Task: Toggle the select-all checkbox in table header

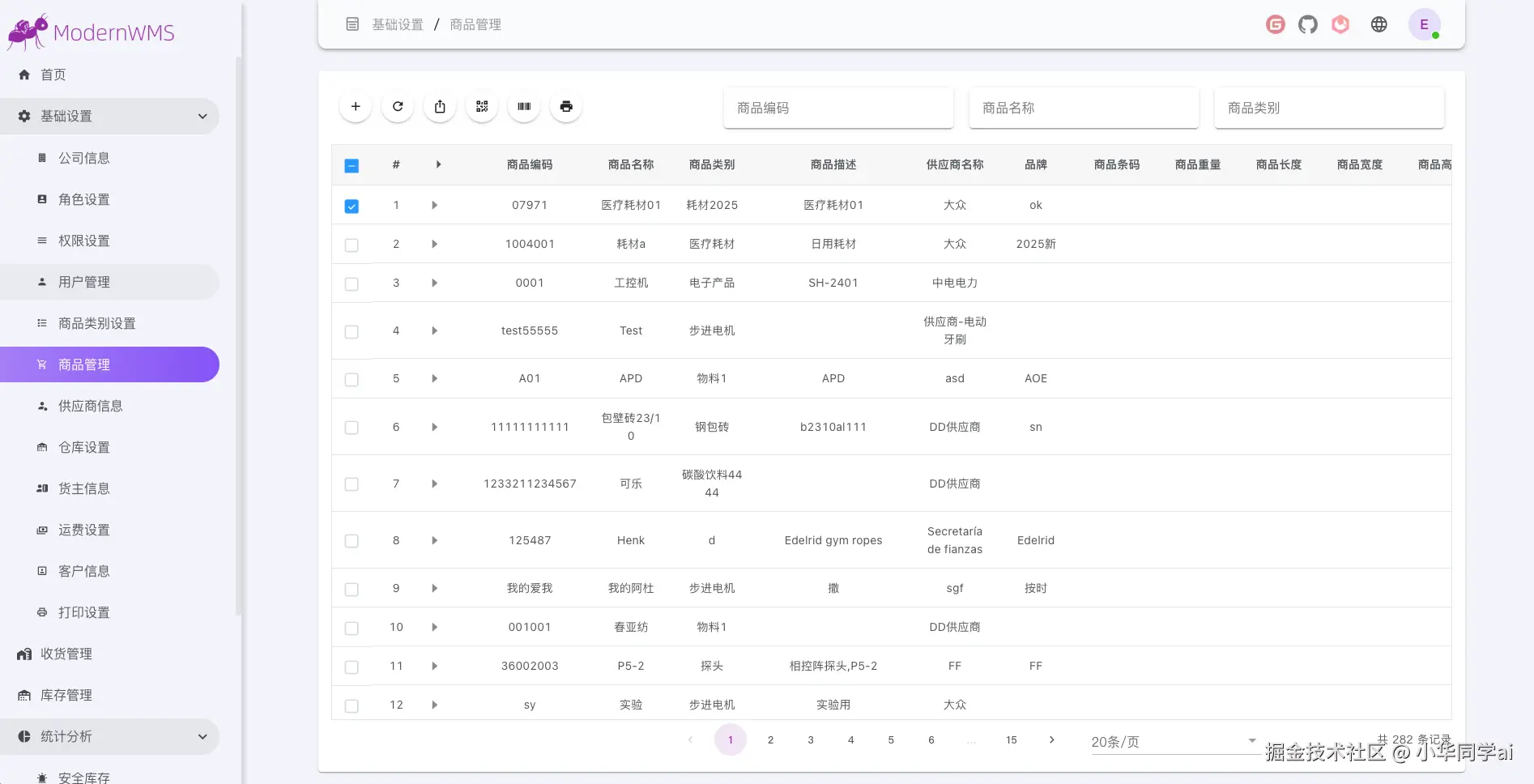Action: [x=352, y=165]
